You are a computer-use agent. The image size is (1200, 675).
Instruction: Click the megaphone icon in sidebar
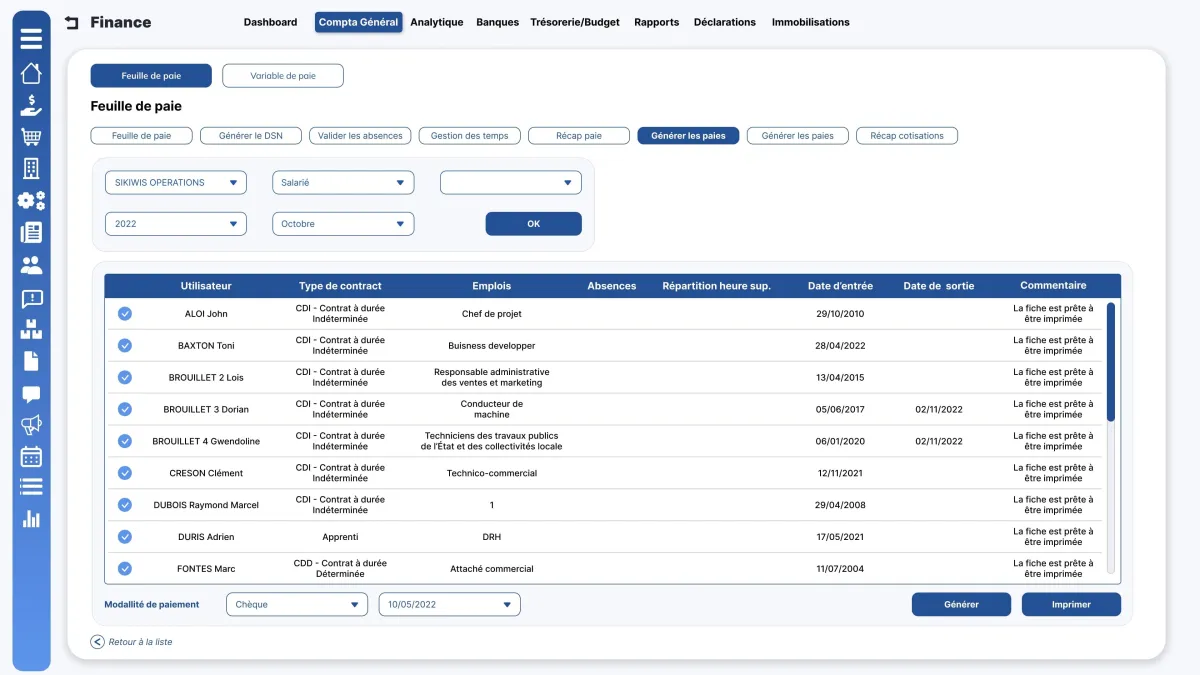(x=31, y=425)
